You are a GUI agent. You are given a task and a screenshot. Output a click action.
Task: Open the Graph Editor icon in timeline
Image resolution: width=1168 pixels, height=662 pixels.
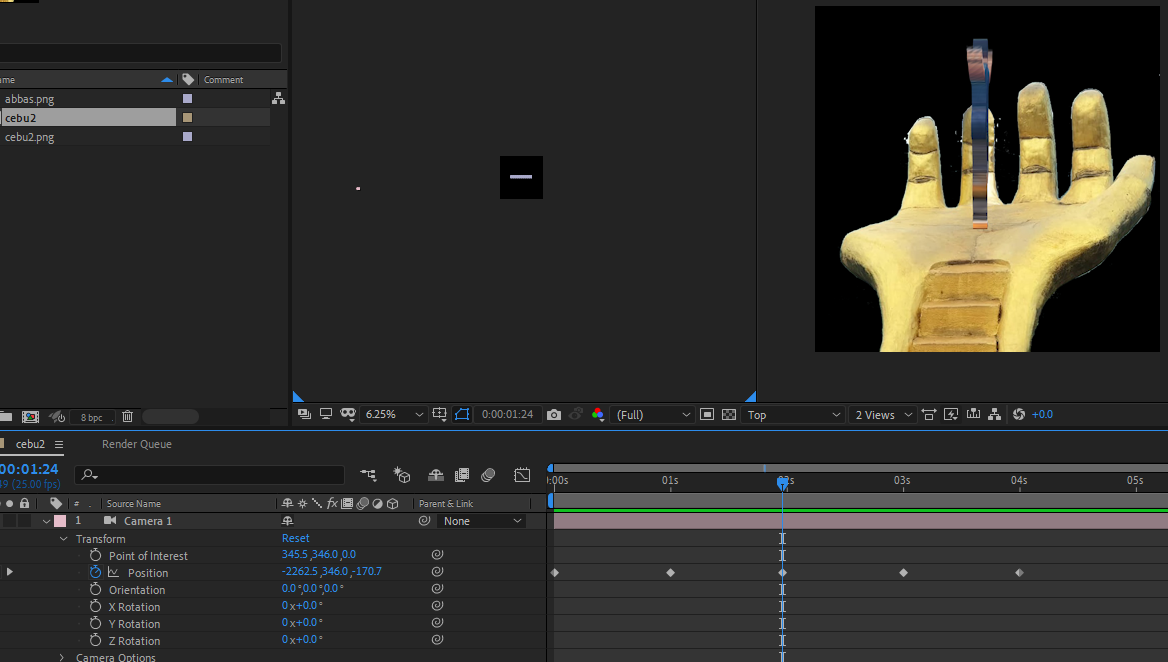tap(522, 475)
